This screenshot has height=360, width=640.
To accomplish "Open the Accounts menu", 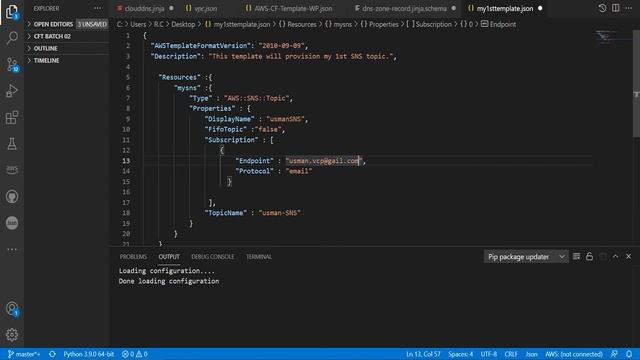I will 12,309.
